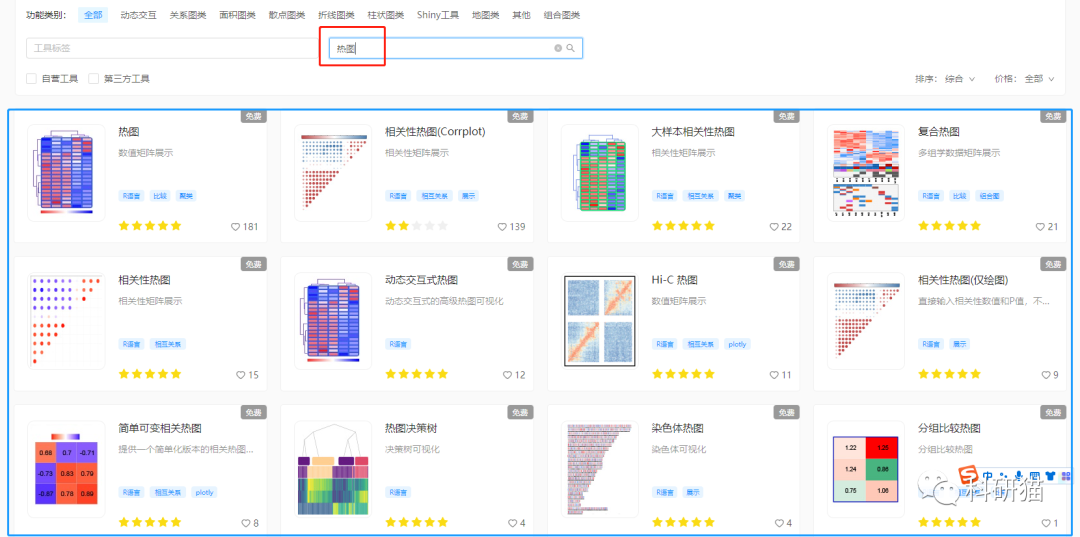Open the 相关性热图 dot matrix thumbnail
This screenshot has height=537, width=1080.
tap(66, 321)
